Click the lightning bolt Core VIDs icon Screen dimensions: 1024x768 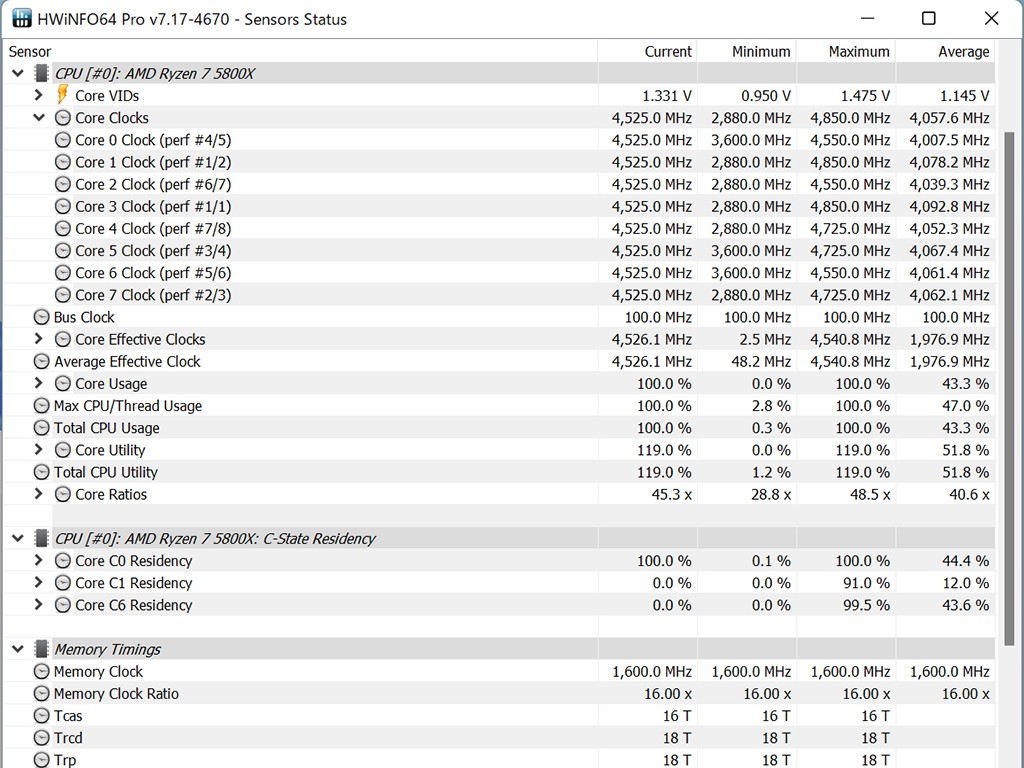(62, 95)
